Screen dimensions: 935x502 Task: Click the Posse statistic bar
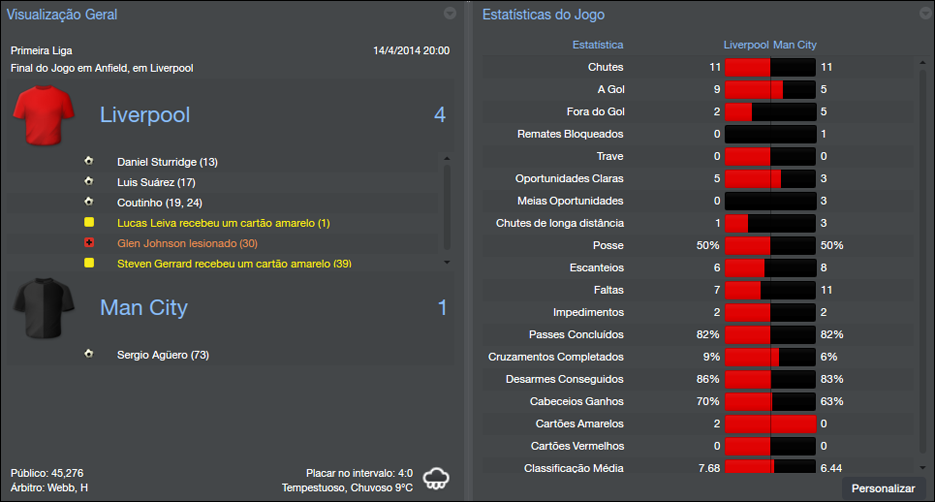point(770,245)
